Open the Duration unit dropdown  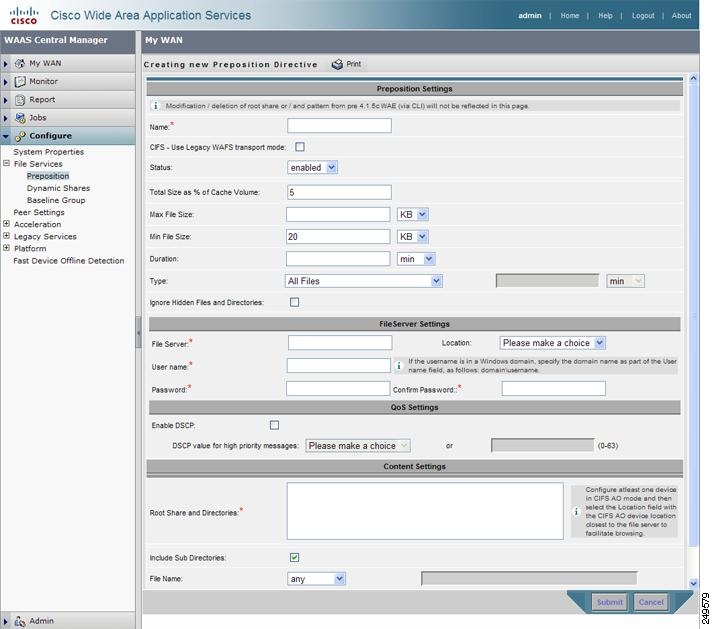coord(416,259)
